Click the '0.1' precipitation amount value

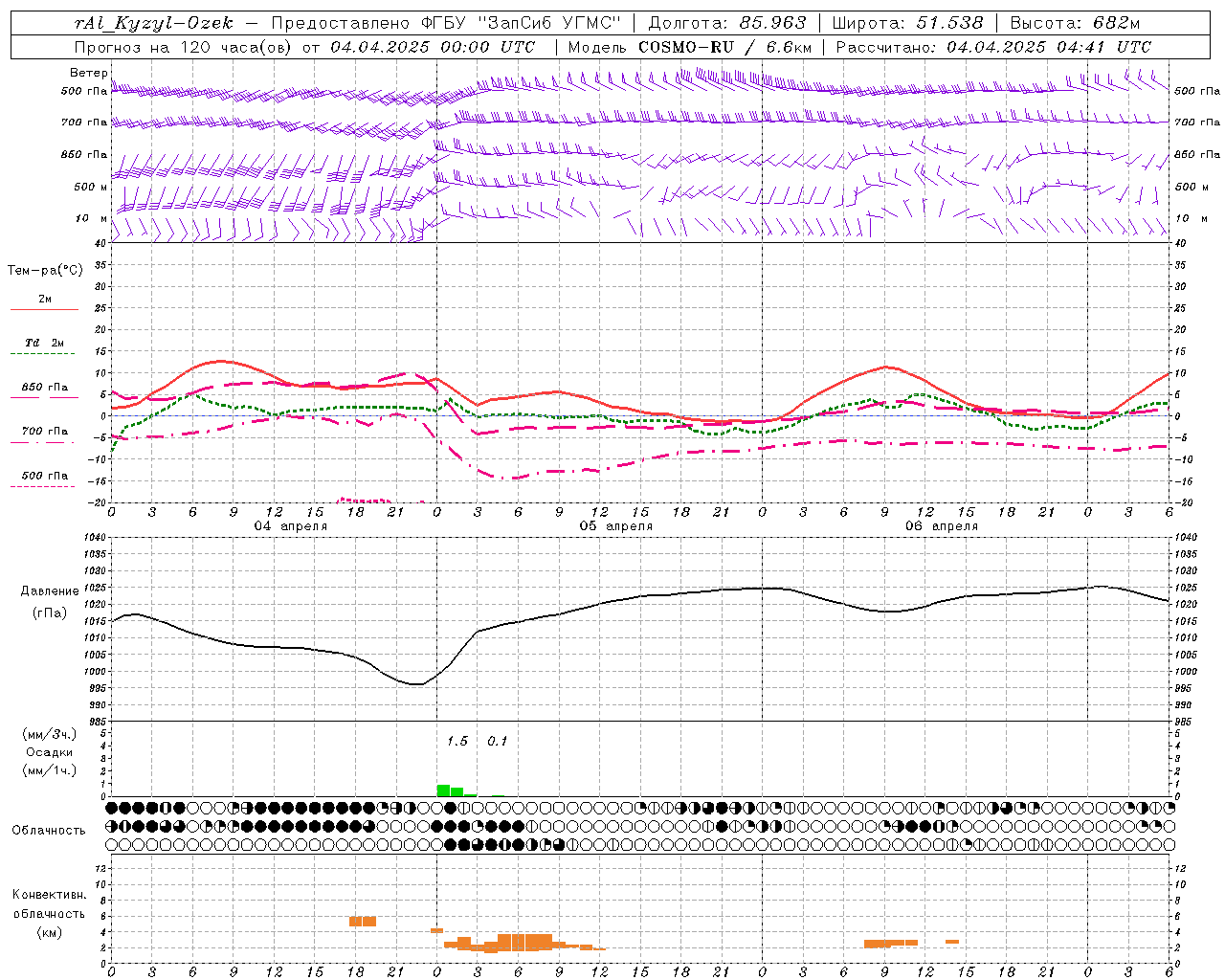(497, 742)
